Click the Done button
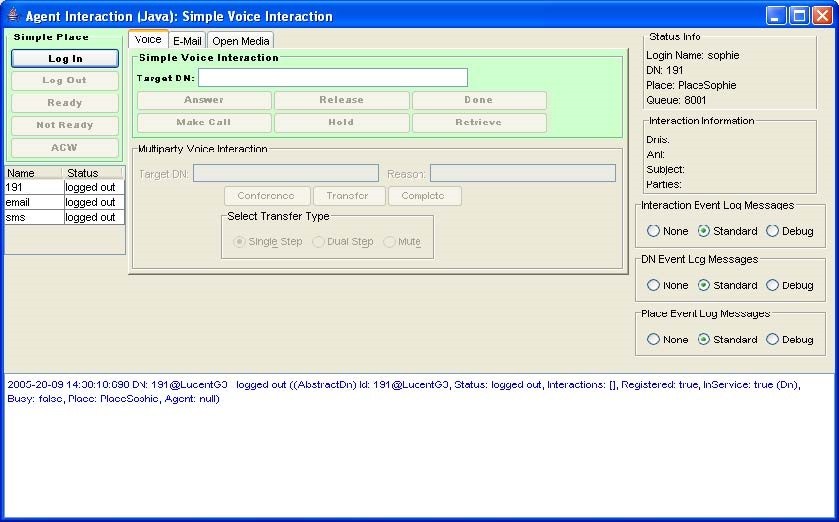 point(479,101)
